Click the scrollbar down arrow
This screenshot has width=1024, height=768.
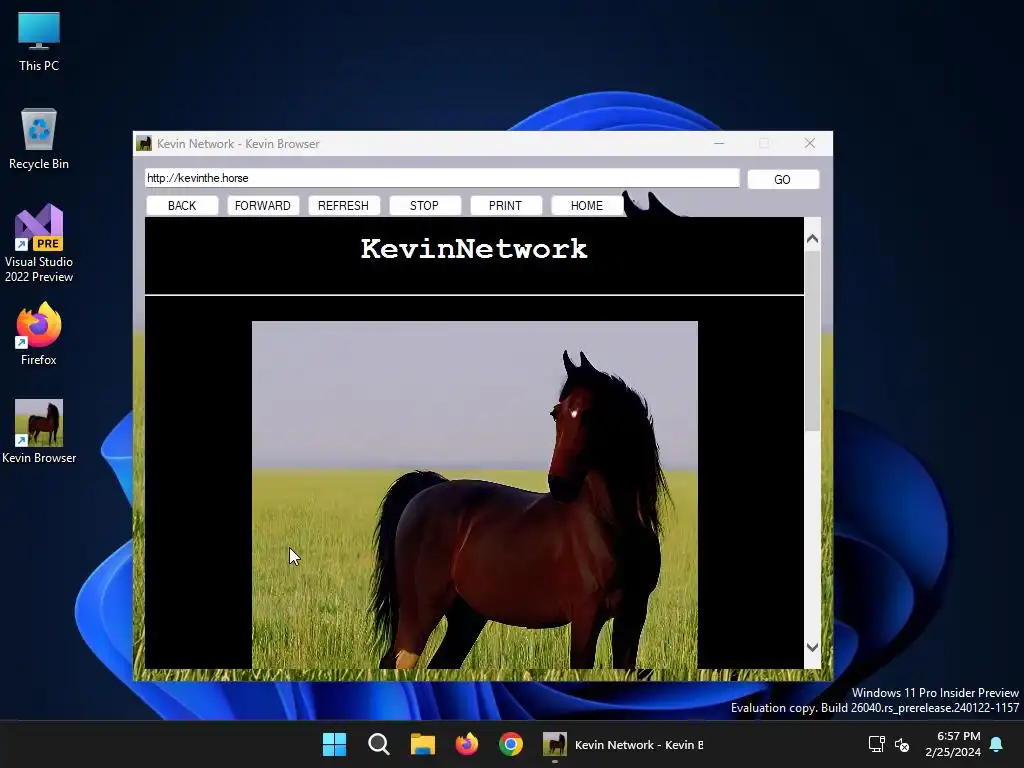click(x=812, y=648)
